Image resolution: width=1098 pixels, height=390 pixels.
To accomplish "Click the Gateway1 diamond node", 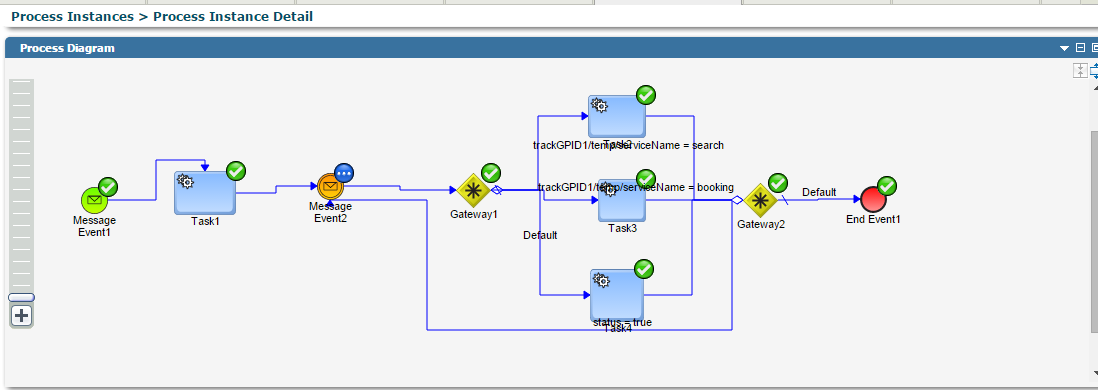I will point(473,190).
